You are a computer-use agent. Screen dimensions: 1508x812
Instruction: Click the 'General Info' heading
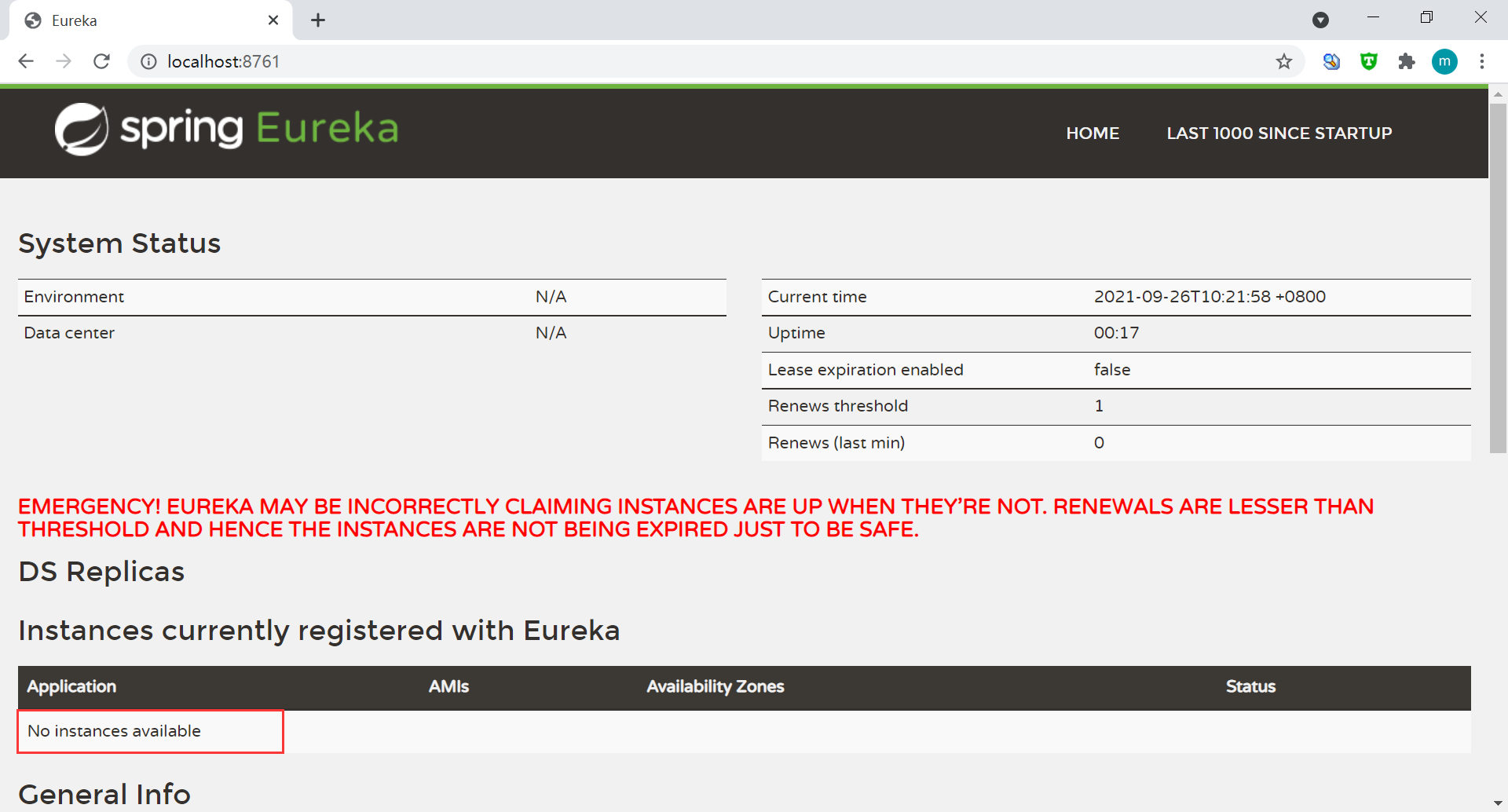point(104,795)
